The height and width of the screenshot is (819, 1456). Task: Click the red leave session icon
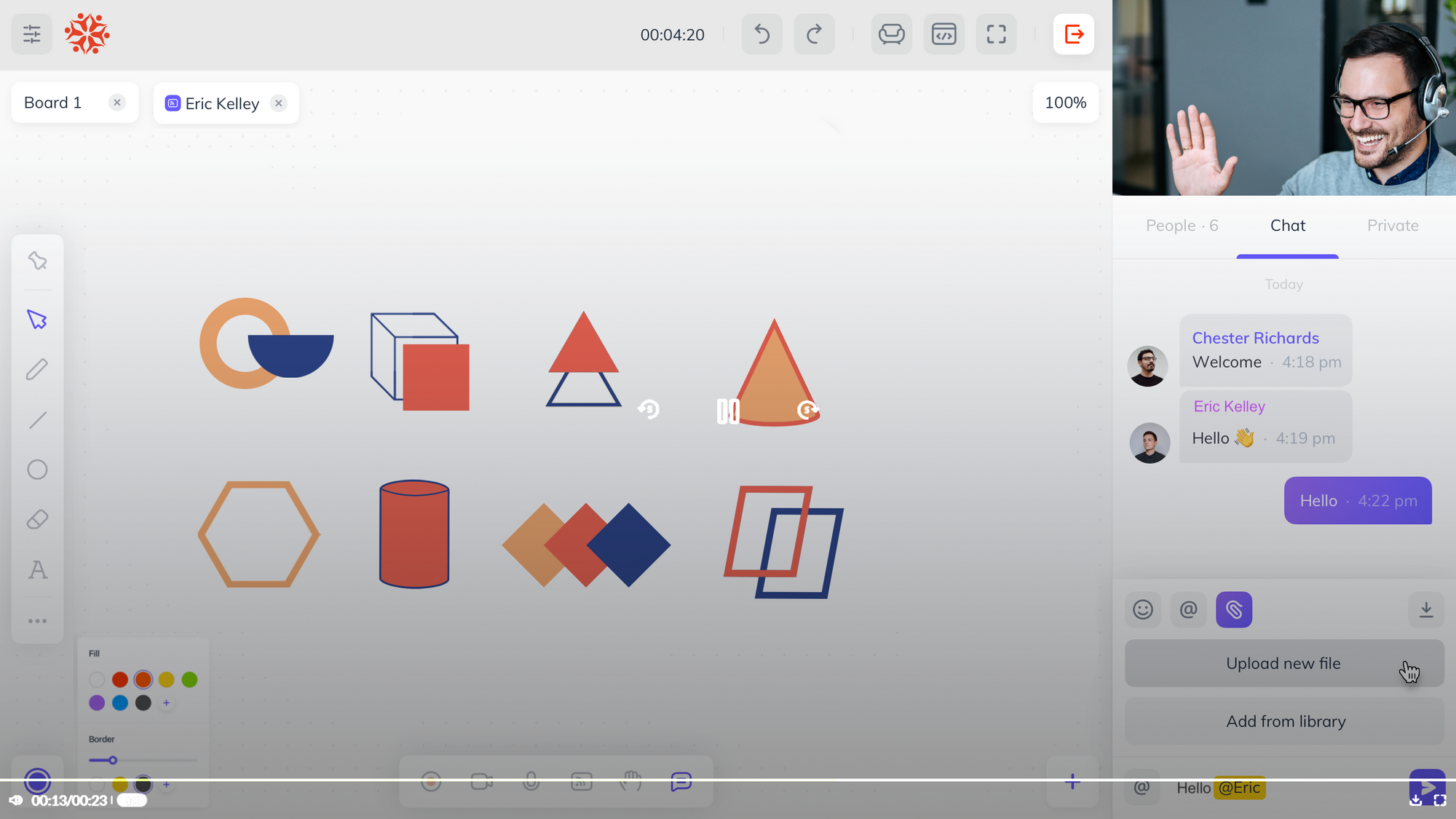tap(1073, 34)
